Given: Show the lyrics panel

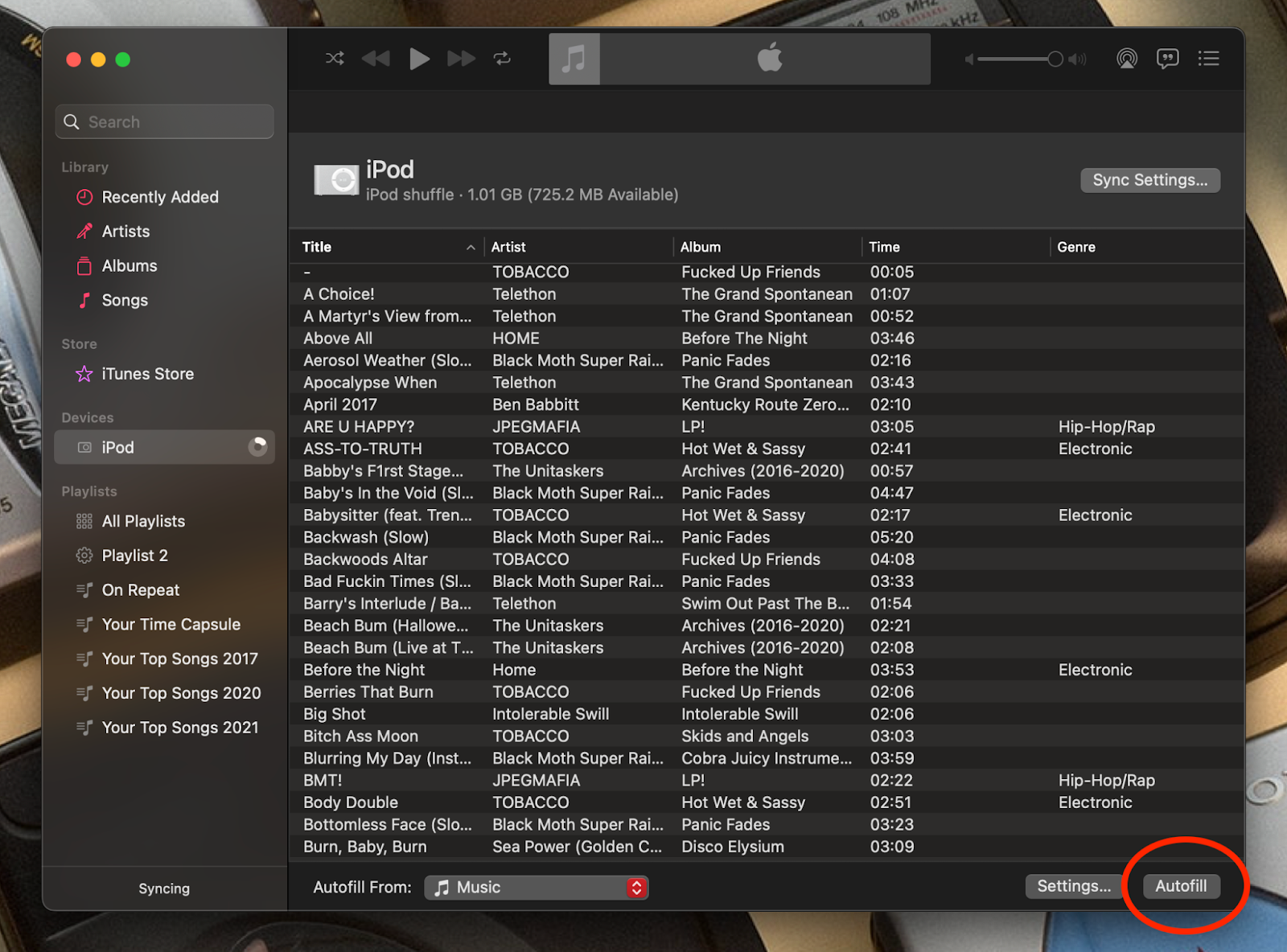Looking at the screenshot, I should [x=1167, y=59].
